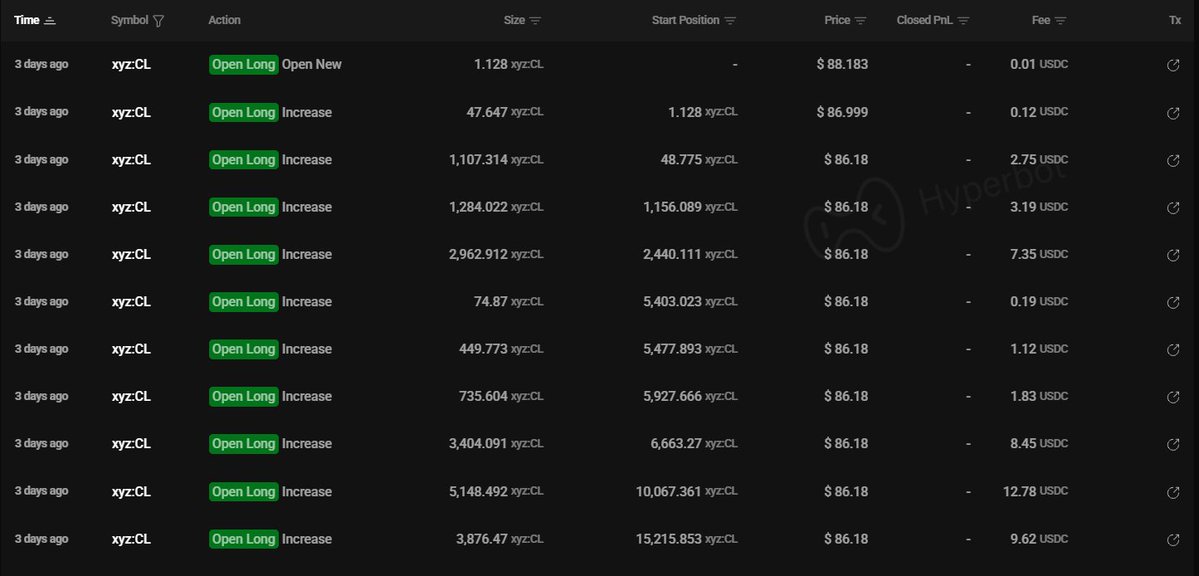Click xyz:CL symbol on the 3,876.47 size row

[131, 539]
